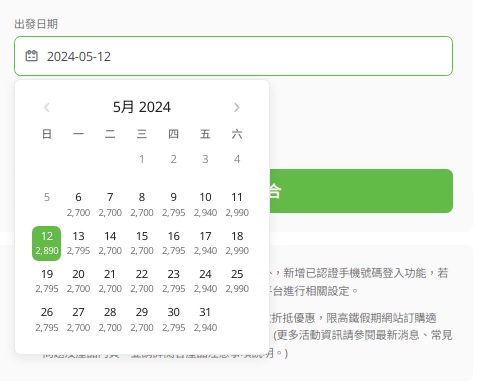Select May 29 date cell
The width and height of the screenshot is (481, 384).
142,319
